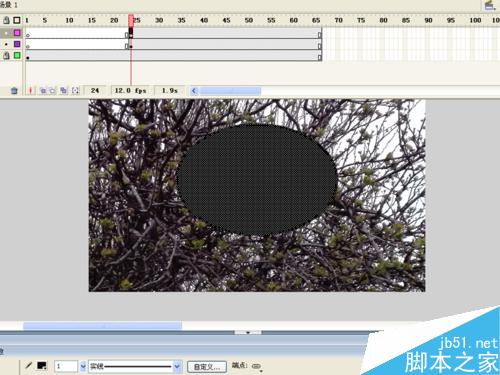Screen dimensions: 500x375
Task: Click the red playhead on the frame ruler
Action: [x=131, y=20]
